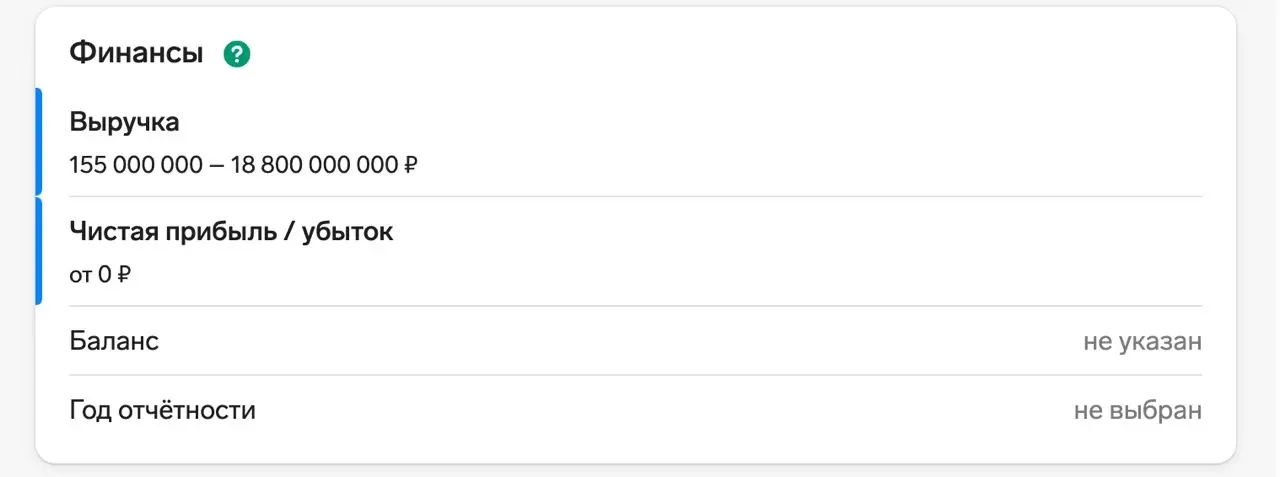Open the 'не выбран' year selector
This screenshot has height=477, width=1280.
(1137, 411)
